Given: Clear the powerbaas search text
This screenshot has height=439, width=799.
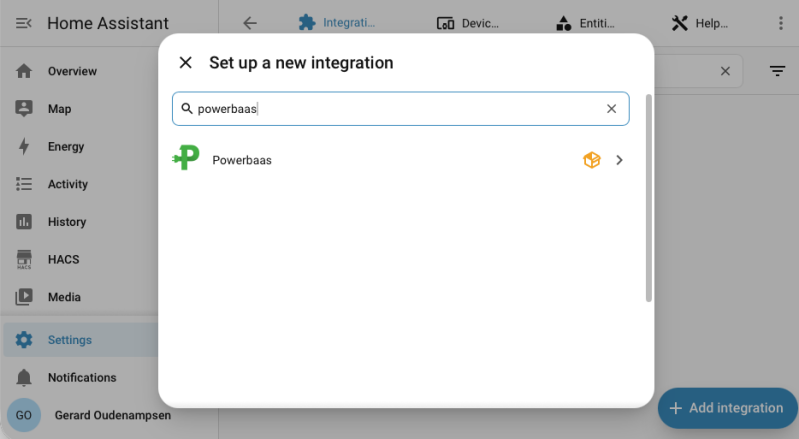Looking at the screenshot, I should tap(611, 108).
